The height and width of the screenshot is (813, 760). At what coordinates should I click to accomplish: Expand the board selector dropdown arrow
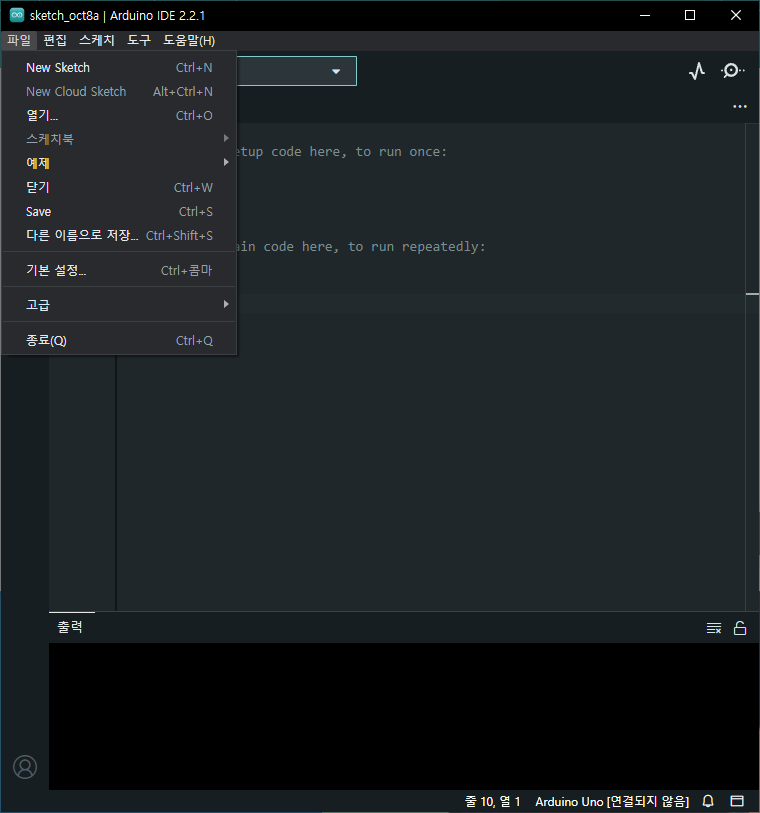(x=336, y=71)
